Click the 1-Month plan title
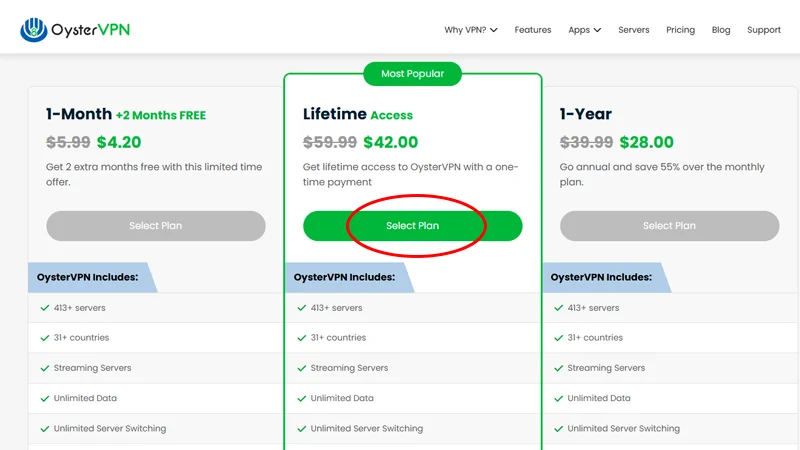This screenshot has width=800, height=450. (x=79, y=114)
